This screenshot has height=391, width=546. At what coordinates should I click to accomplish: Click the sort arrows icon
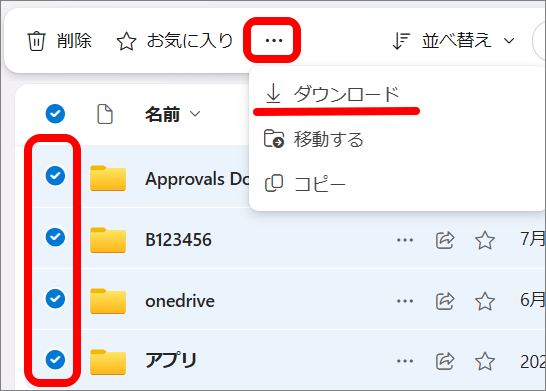click(x=401, y=41)
